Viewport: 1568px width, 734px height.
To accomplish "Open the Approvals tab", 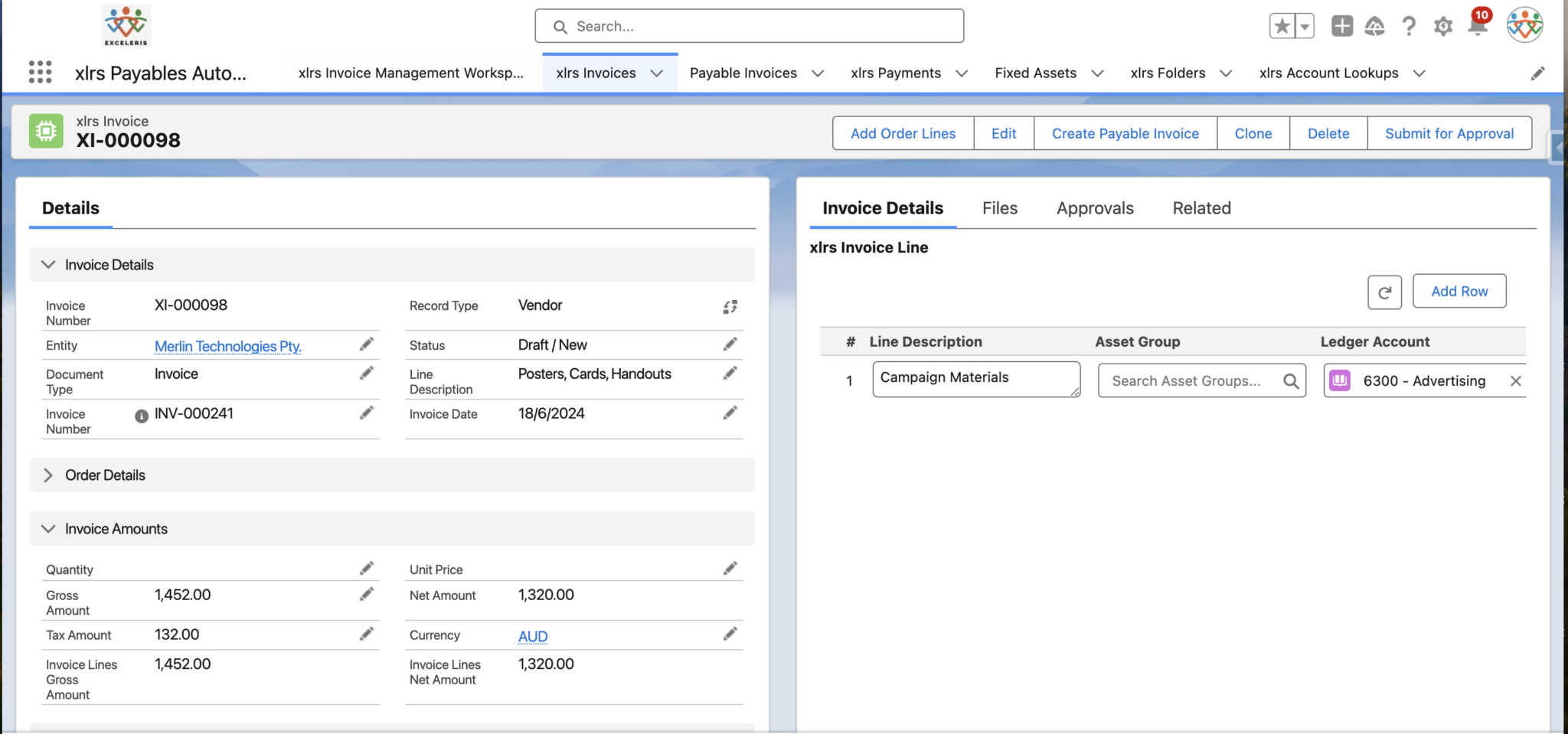I will 1095,207.
